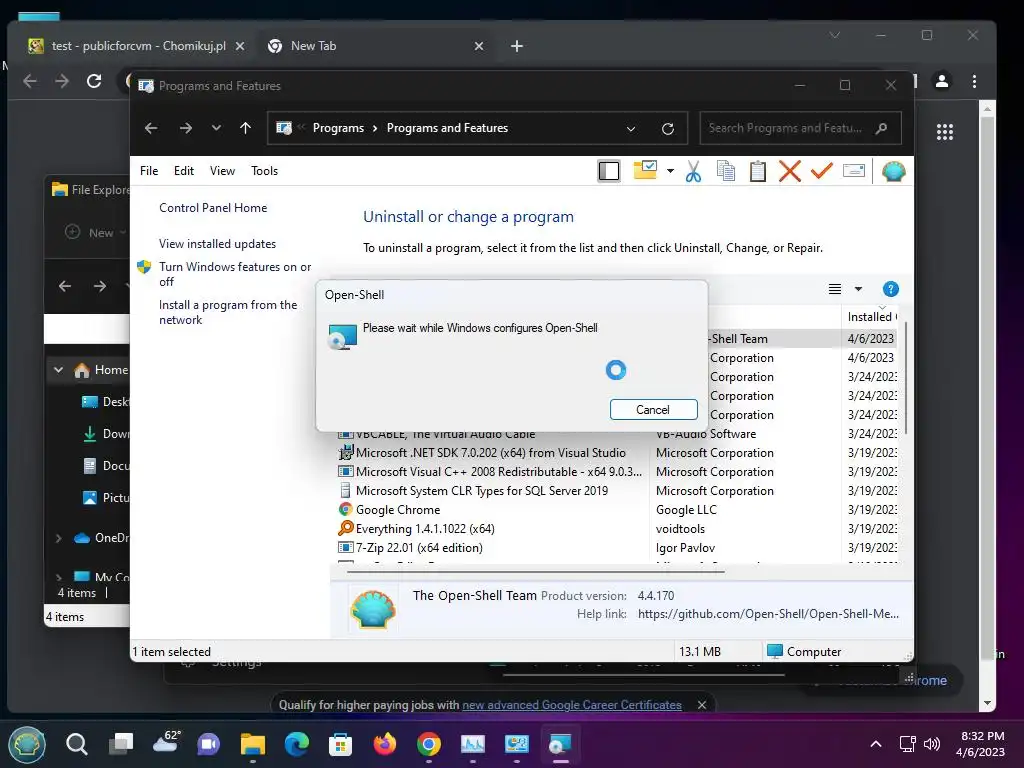Select Microsoft .NET SDK 7.0.202 row

[490, 453]
